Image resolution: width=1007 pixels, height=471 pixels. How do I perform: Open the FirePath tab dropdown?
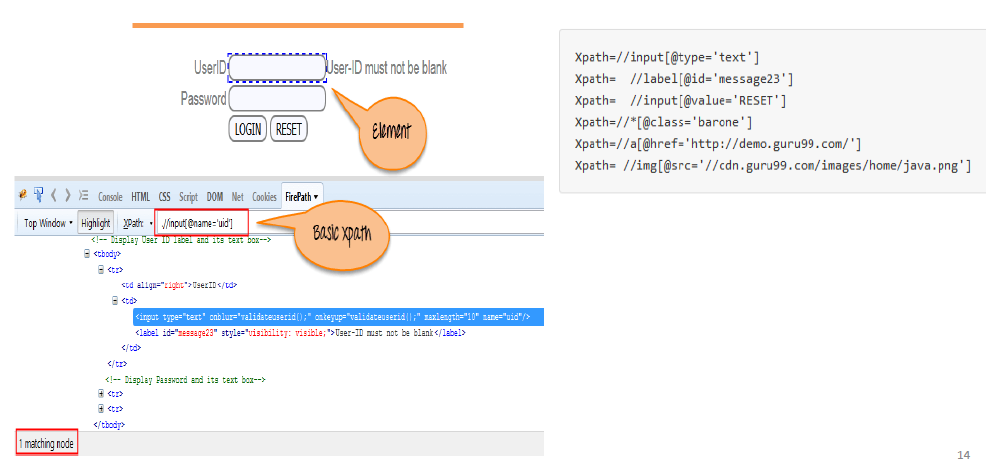pos(302,197)
